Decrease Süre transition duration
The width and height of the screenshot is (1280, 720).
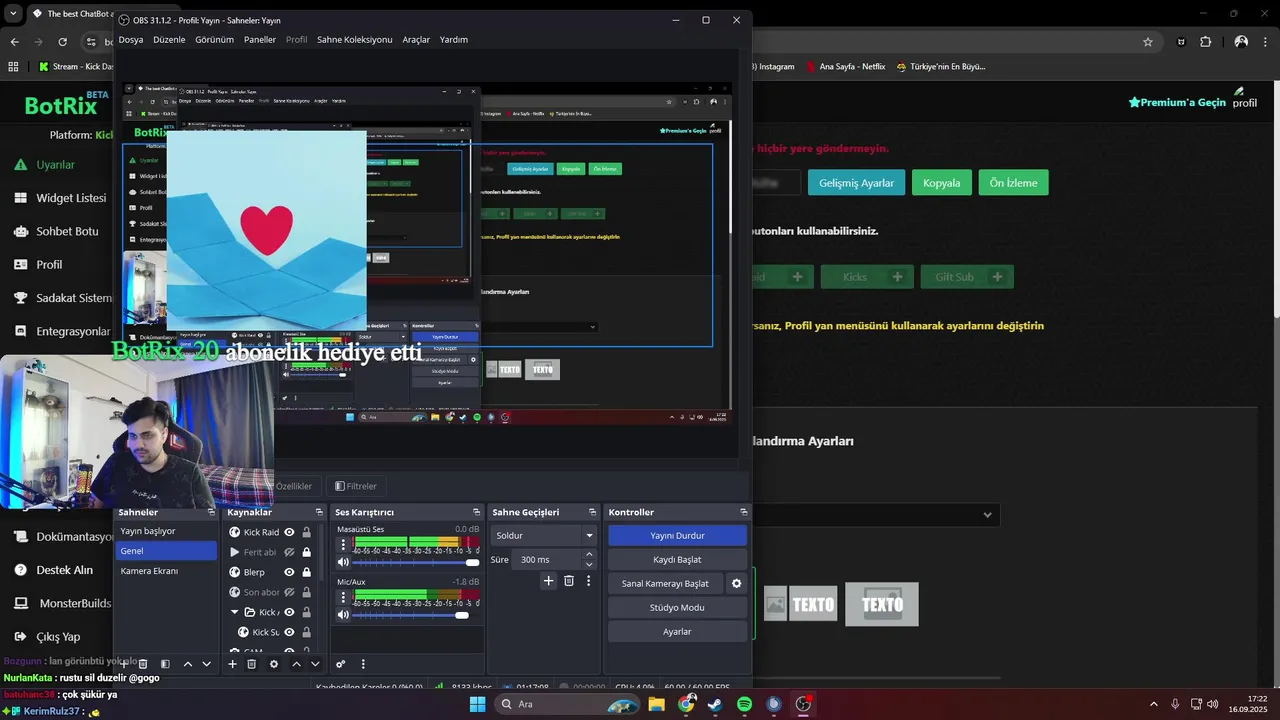click(589, 565)
